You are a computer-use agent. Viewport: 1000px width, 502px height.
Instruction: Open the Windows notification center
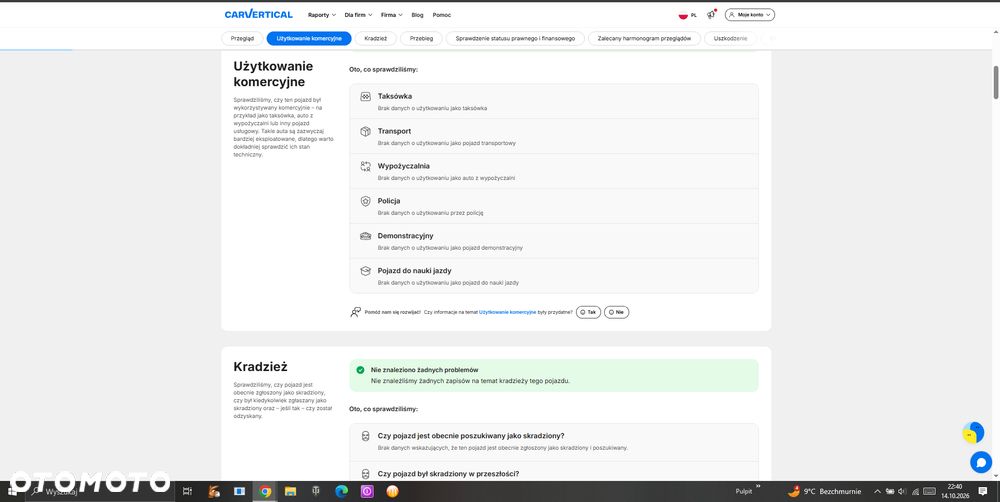[x=983, y=491]
